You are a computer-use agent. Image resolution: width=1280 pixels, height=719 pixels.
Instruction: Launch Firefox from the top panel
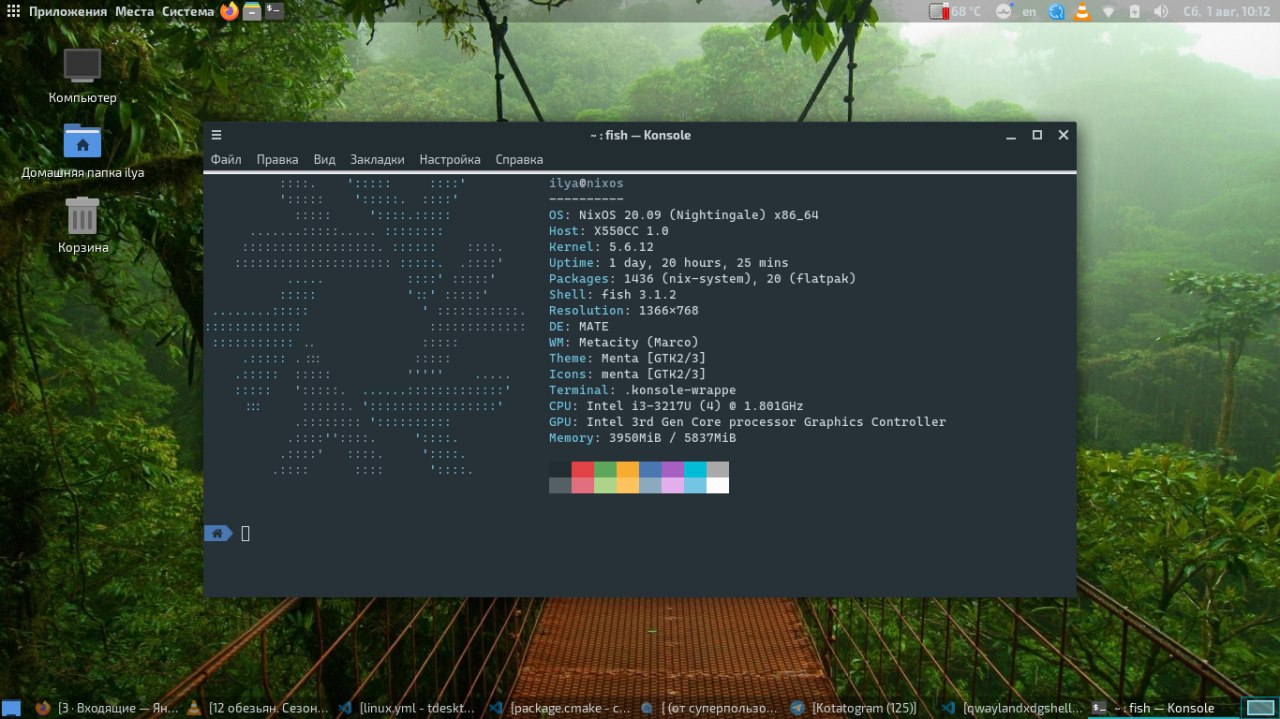(230, 11)
